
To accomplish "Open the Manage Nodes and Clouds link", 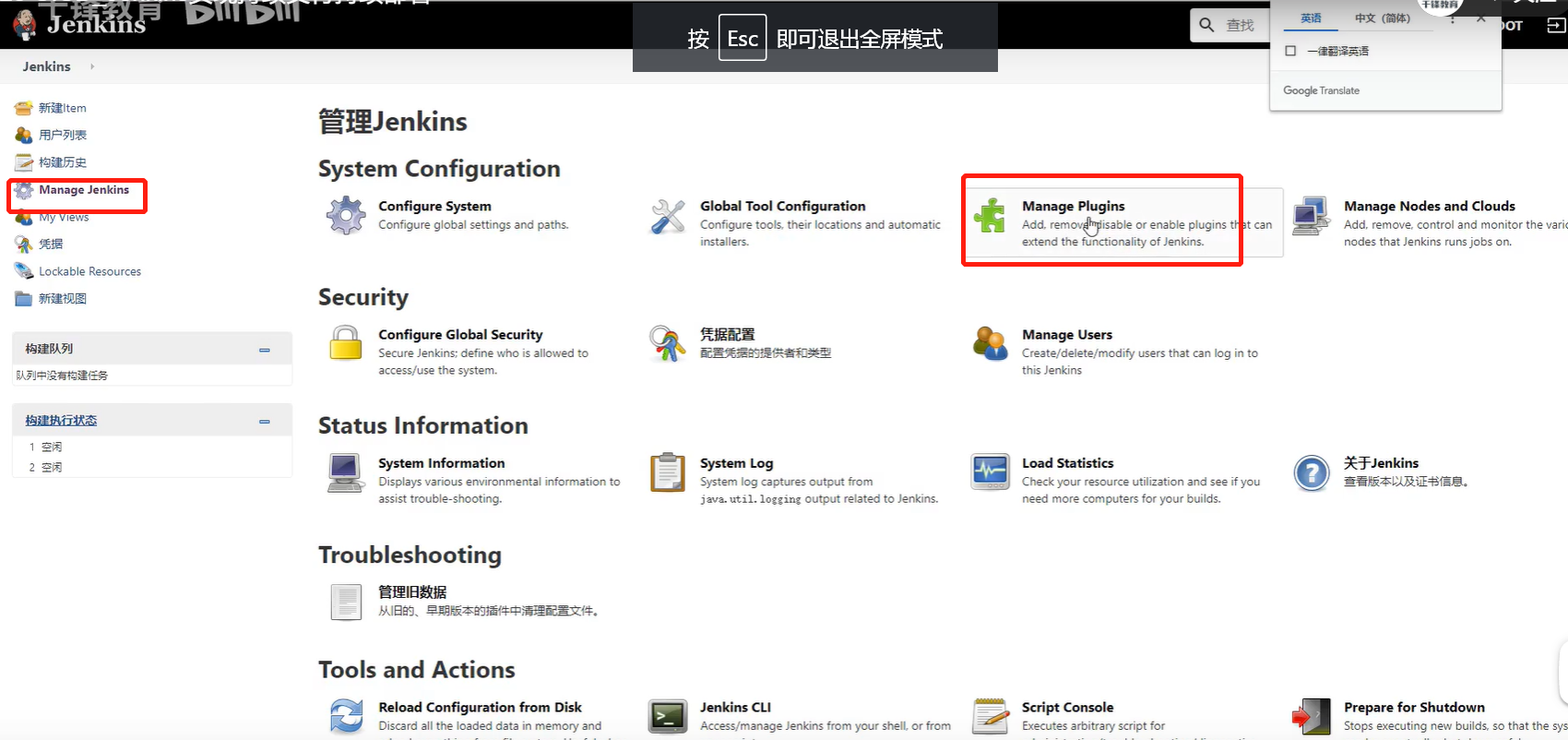I will (1429, 206).
